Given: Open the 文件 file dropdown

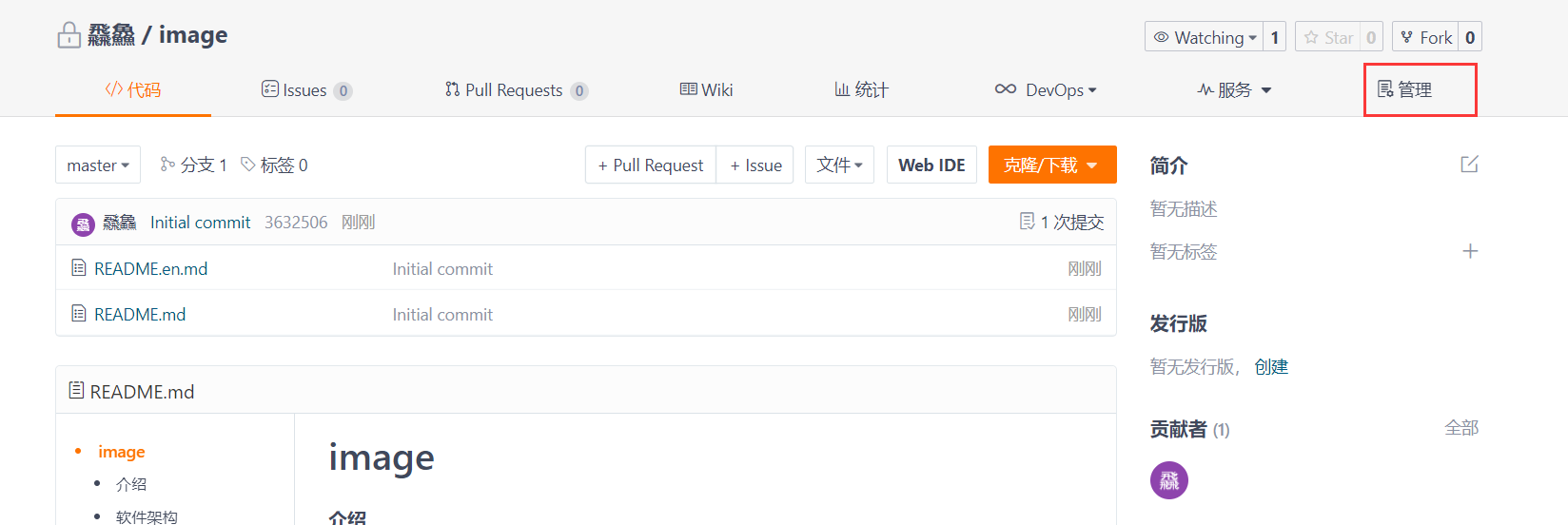Looking at the screenshot, I should click(x=839, y=165).
